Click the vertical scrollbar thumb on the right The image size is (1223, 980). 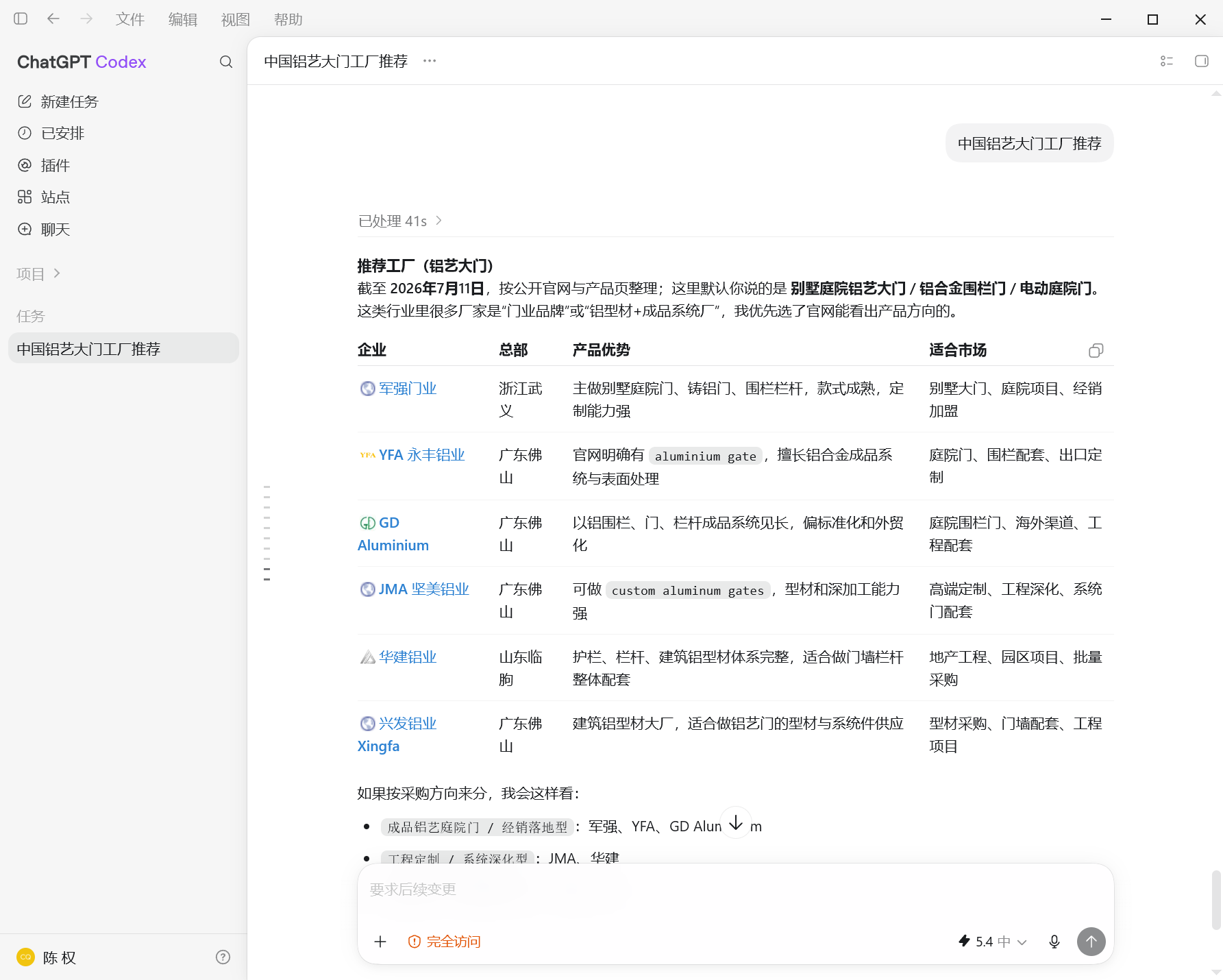pyautogui.click(x=1216, y=900)
